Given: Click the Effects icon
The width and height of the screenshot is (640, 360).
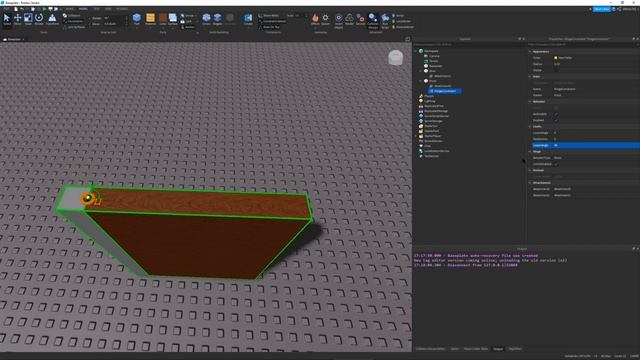Looking at the screenshot, I should [x=315, y=19].
